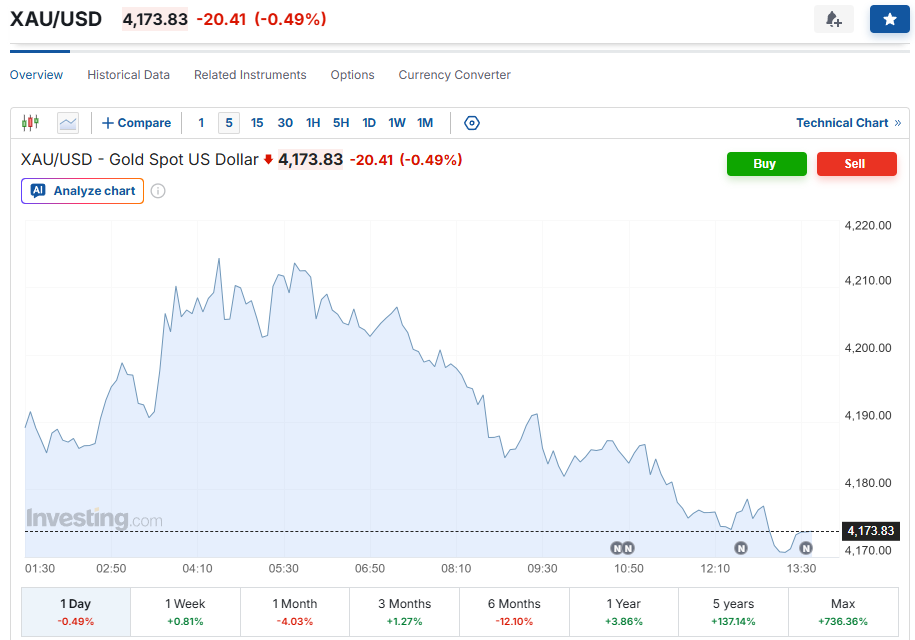Open the news marker near 12:30
The width and height of the screenshot is (915, 640).
[x=741, y=548]
